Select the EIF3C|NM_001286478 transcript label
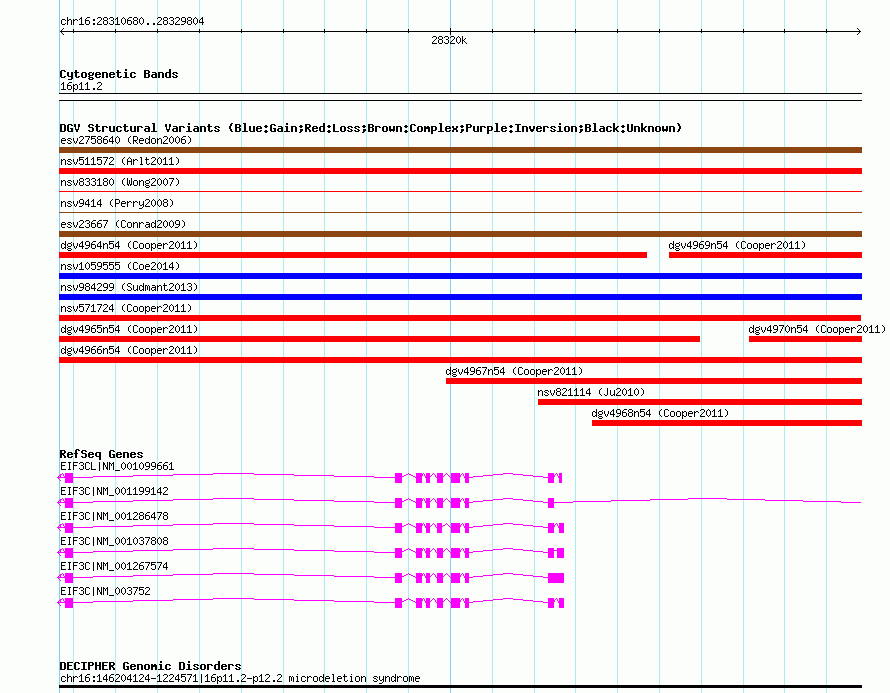This screenshot has width=890, height=693. (114, 516)
